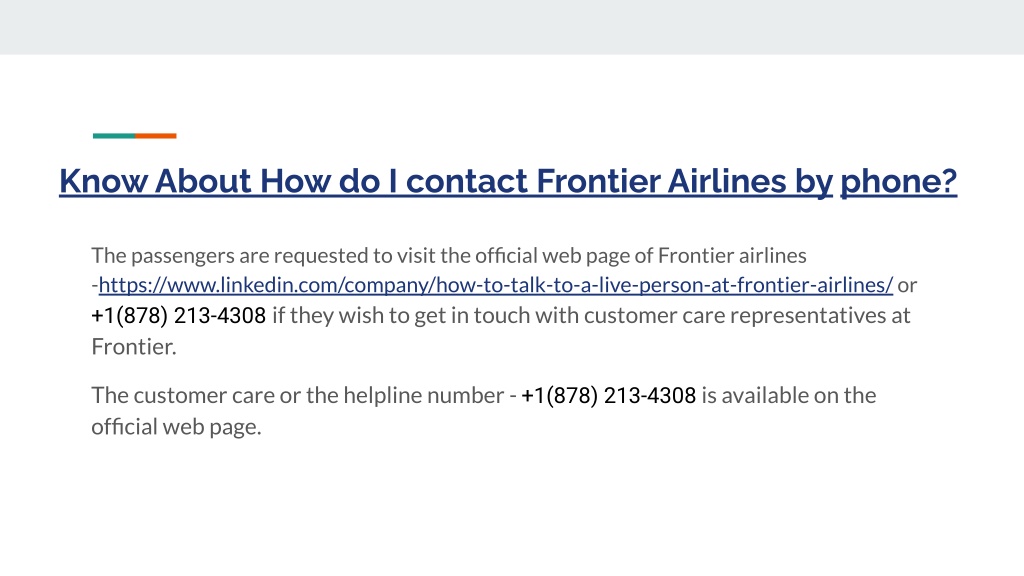This screenshot has height=576, width=1024.
Task: Open the LinkedIn Frontier Airlines URL link
Action: click(x=496, y=285)
